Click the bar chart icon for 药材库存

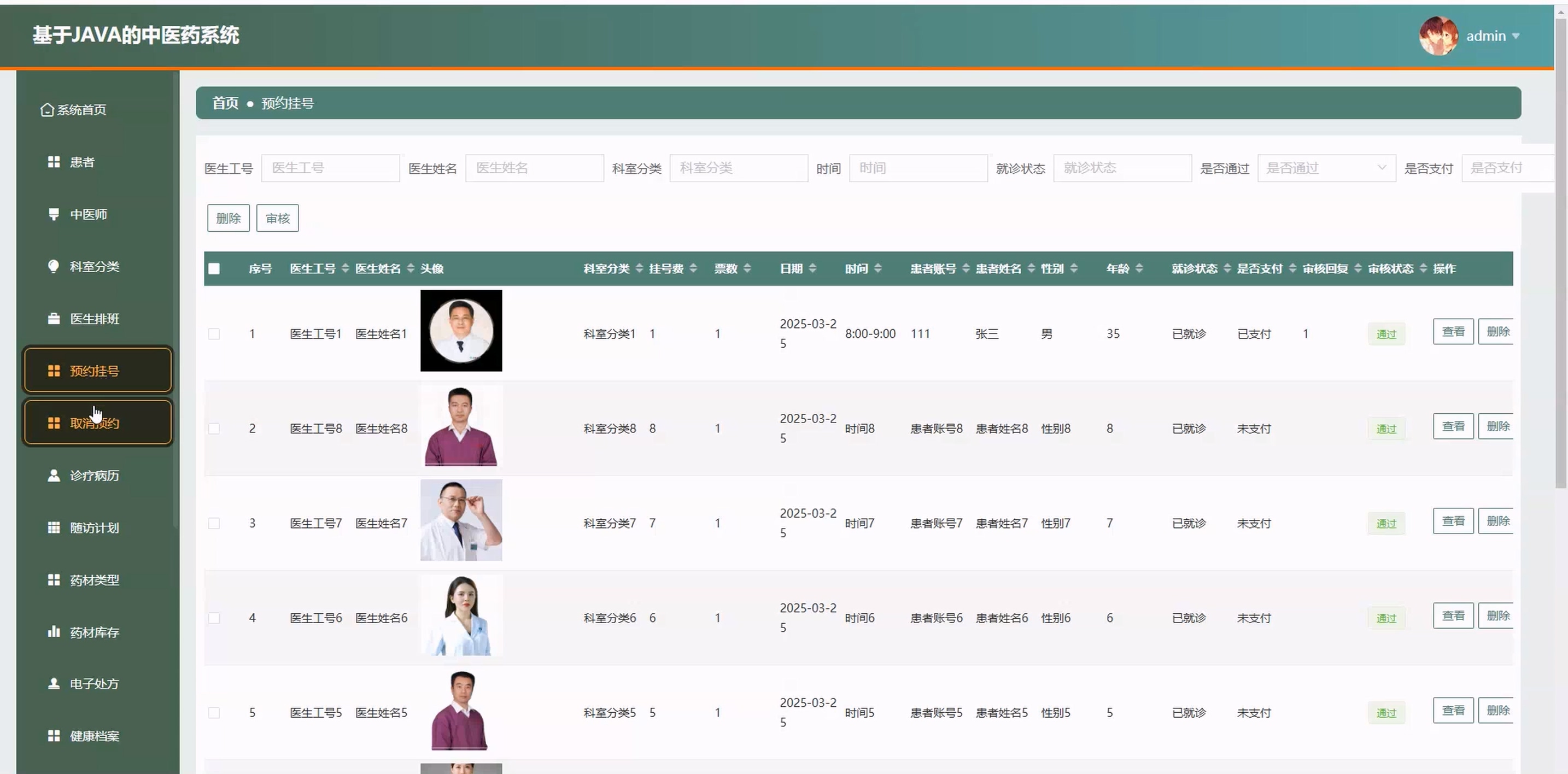click(x=54, y=632)
